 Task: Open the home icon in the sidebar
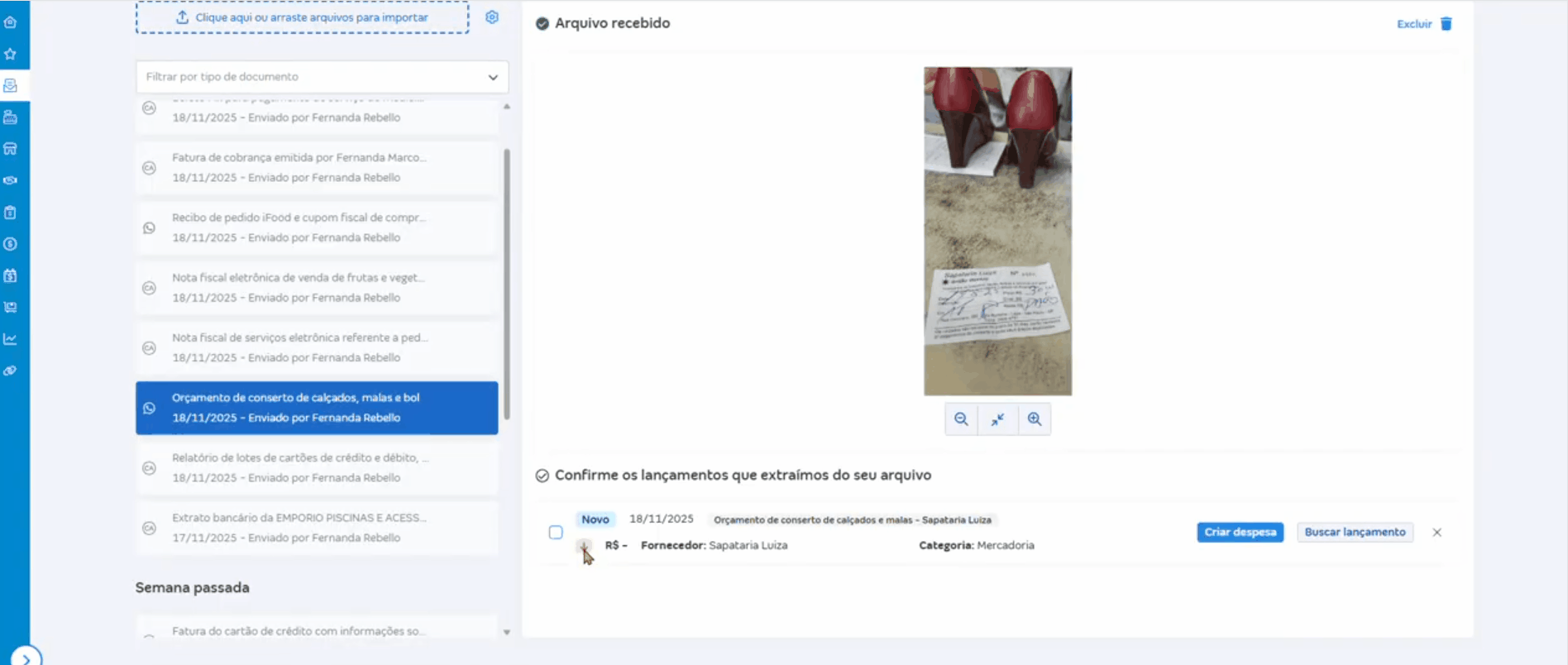tap(11, 22)
